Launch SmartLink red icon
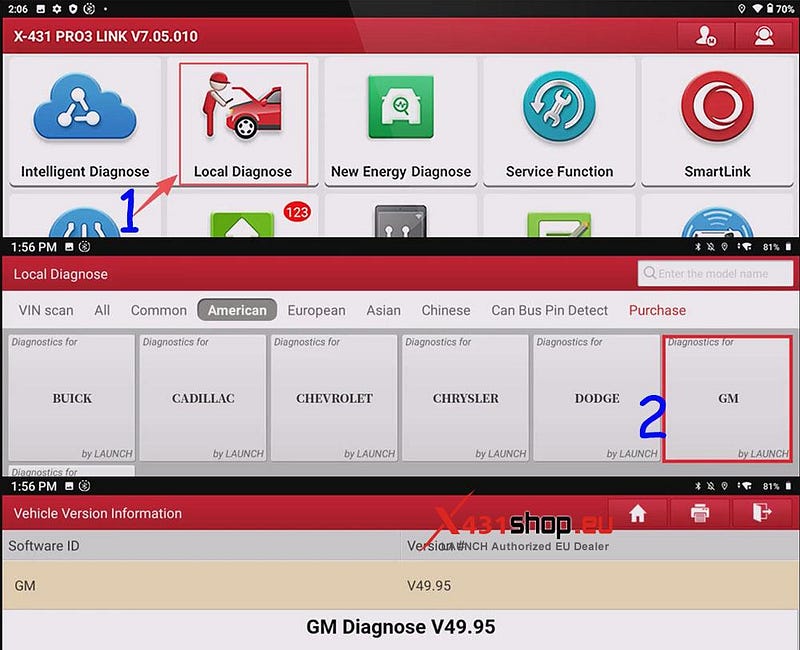This screenshot has width=800, height=650. point(717,107)
